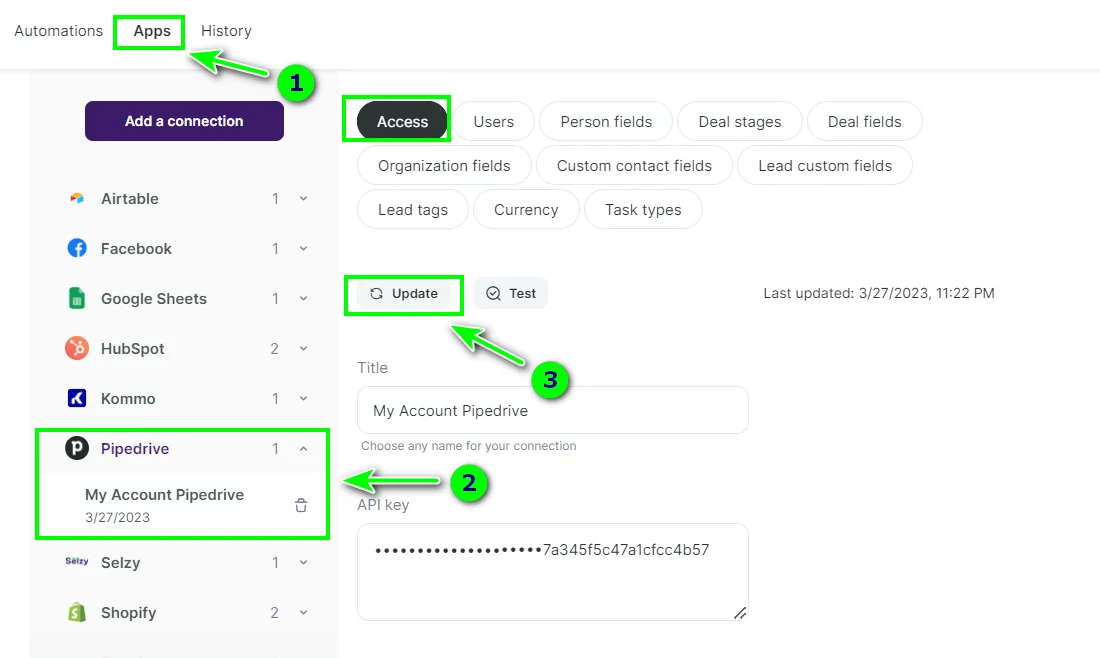Select the Facebook connection icon
Image resolution: width=1100 pixels, height=658 pixels.
[77, 248]
